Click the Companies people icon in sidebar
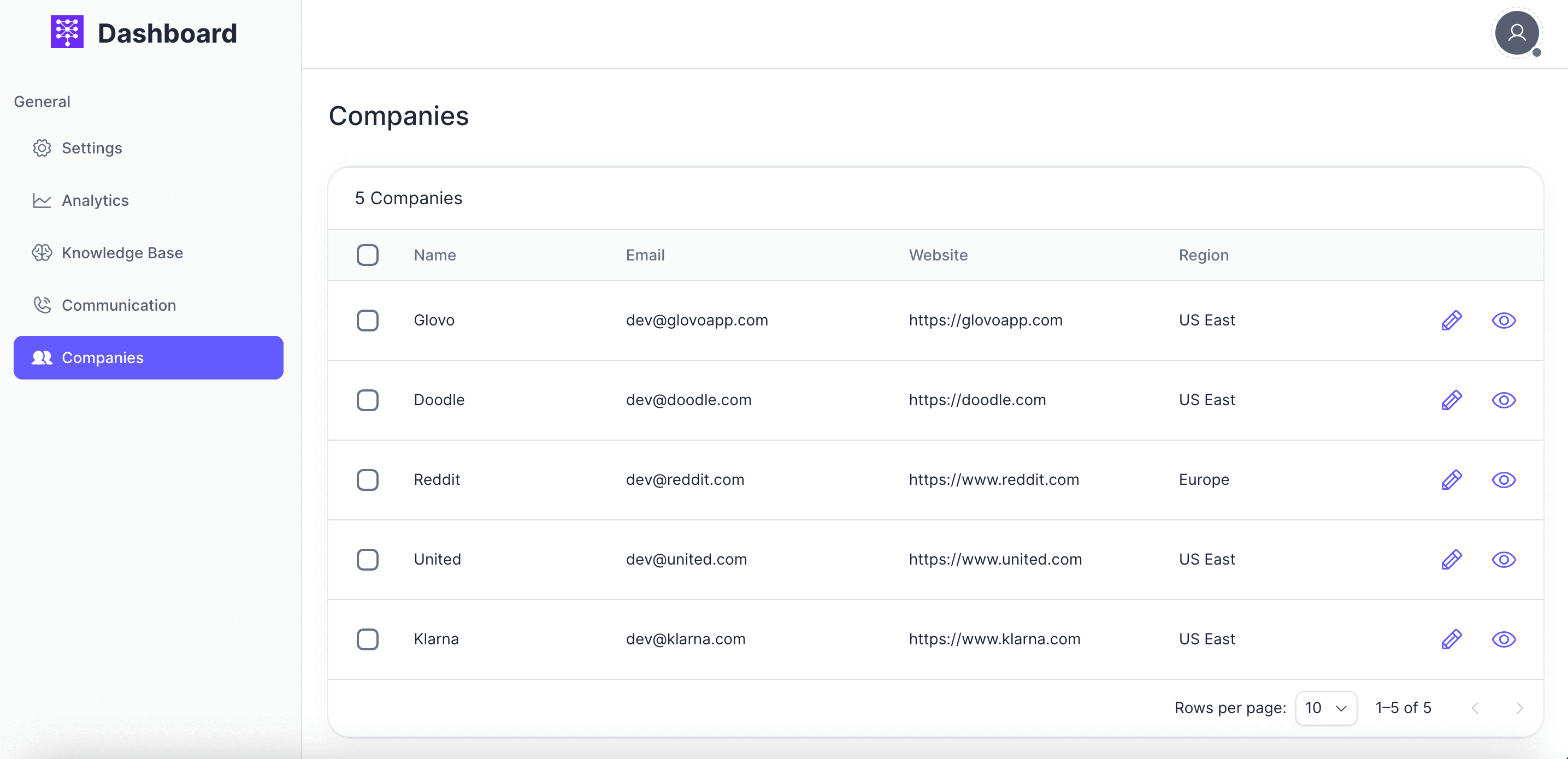The image size is (1568, 759). click(x=42, y=358)
